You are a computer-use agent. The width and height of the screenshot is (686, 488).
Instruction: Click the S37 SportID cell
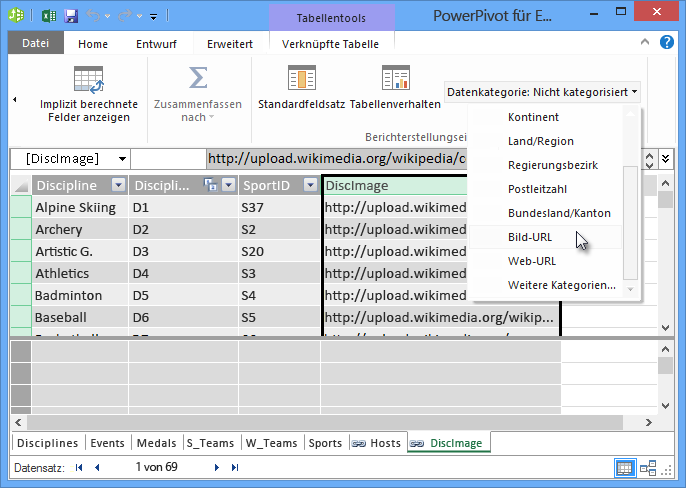pos(279,207)
